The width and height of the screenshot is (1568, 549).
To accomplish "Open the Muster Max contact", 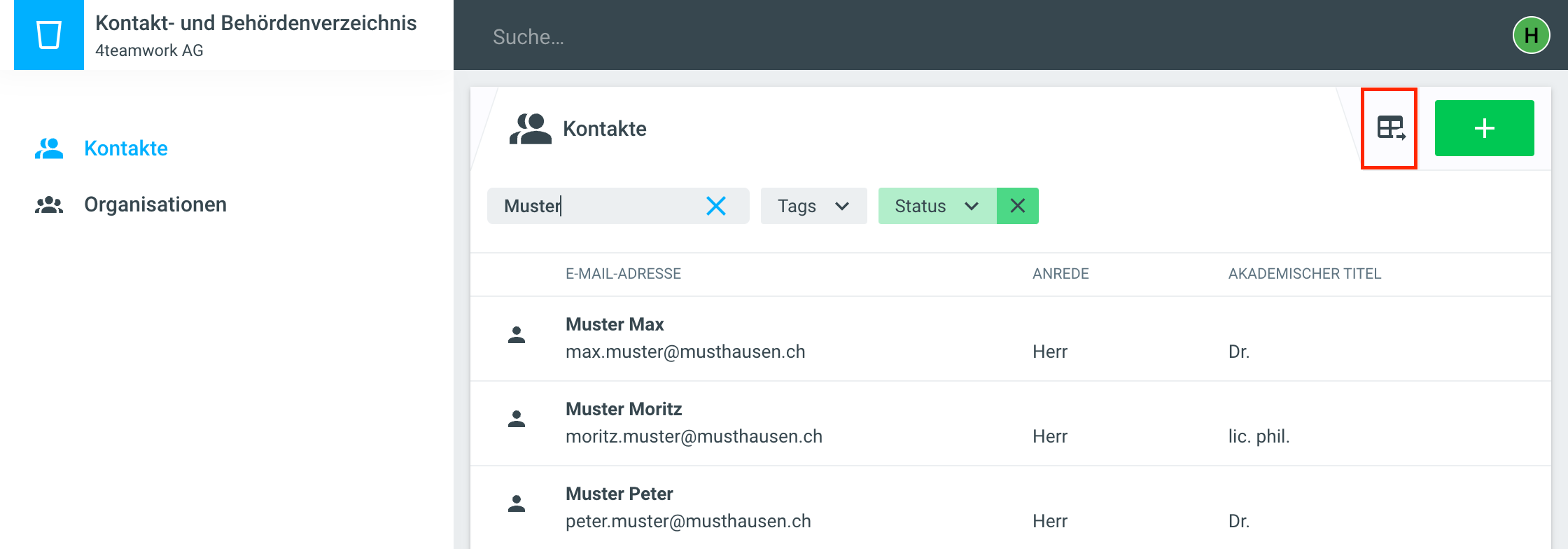I will 615,324.
